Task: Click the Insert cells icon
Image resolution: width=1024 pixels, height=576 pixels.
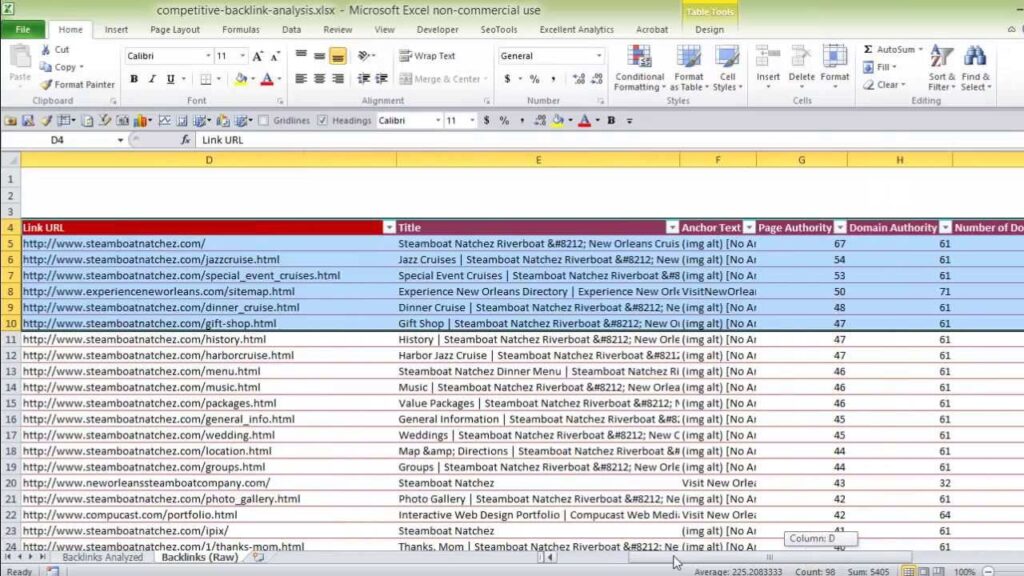Action: tap(768, 57)
